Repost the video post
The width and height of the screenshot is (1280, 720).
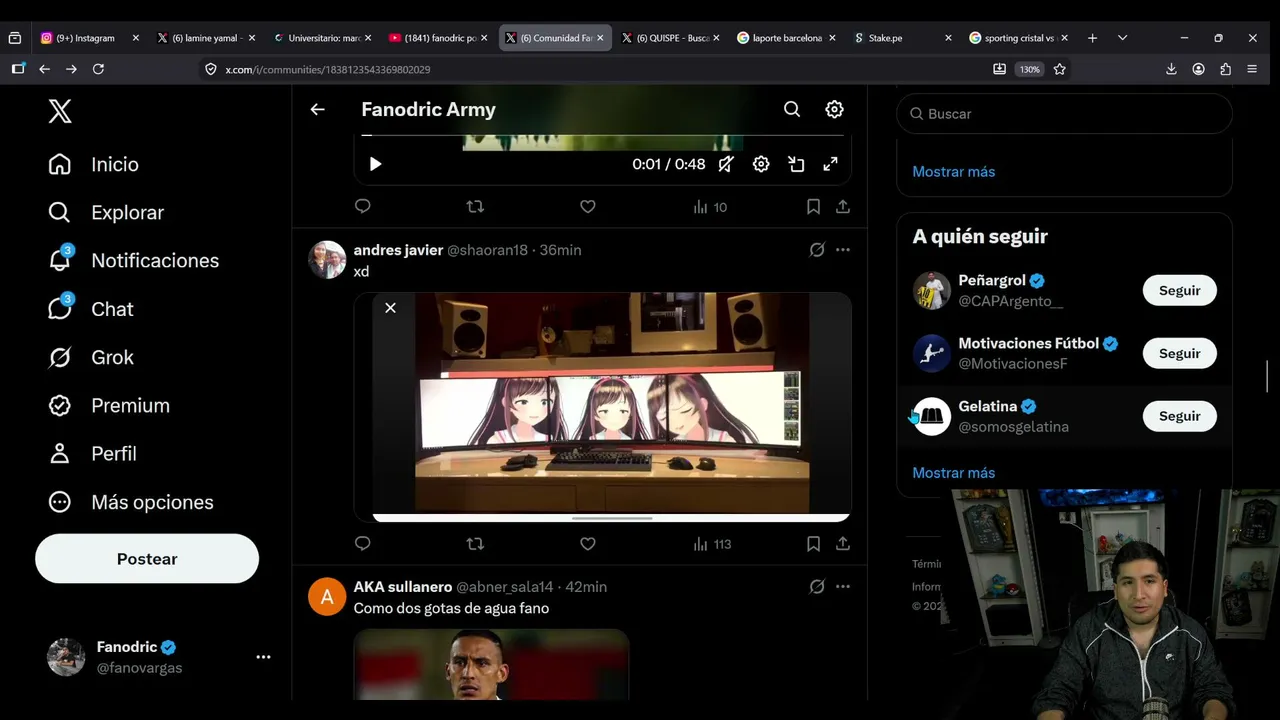(x=475, y=207)
